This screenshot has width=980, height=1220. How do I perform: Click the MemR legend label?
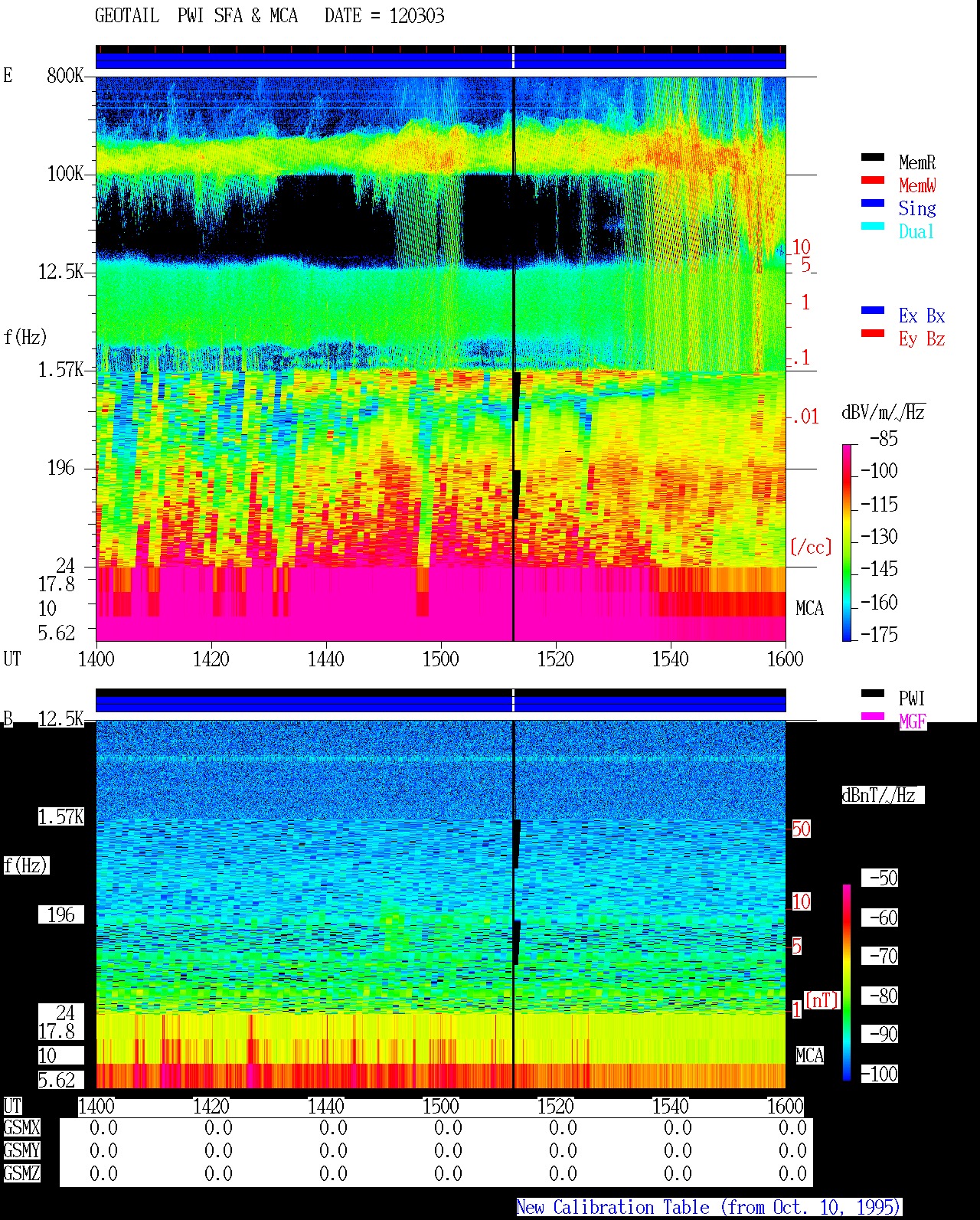(x=917, y=162)
